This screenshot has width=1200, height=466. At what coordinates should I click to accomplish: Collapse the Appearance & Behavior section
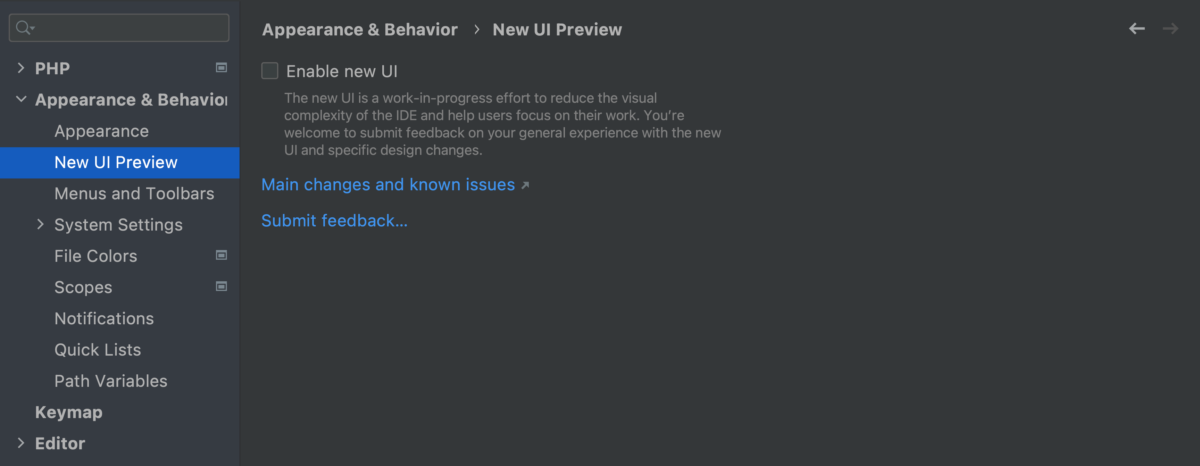pyautogui.click(x=21, y=100)
